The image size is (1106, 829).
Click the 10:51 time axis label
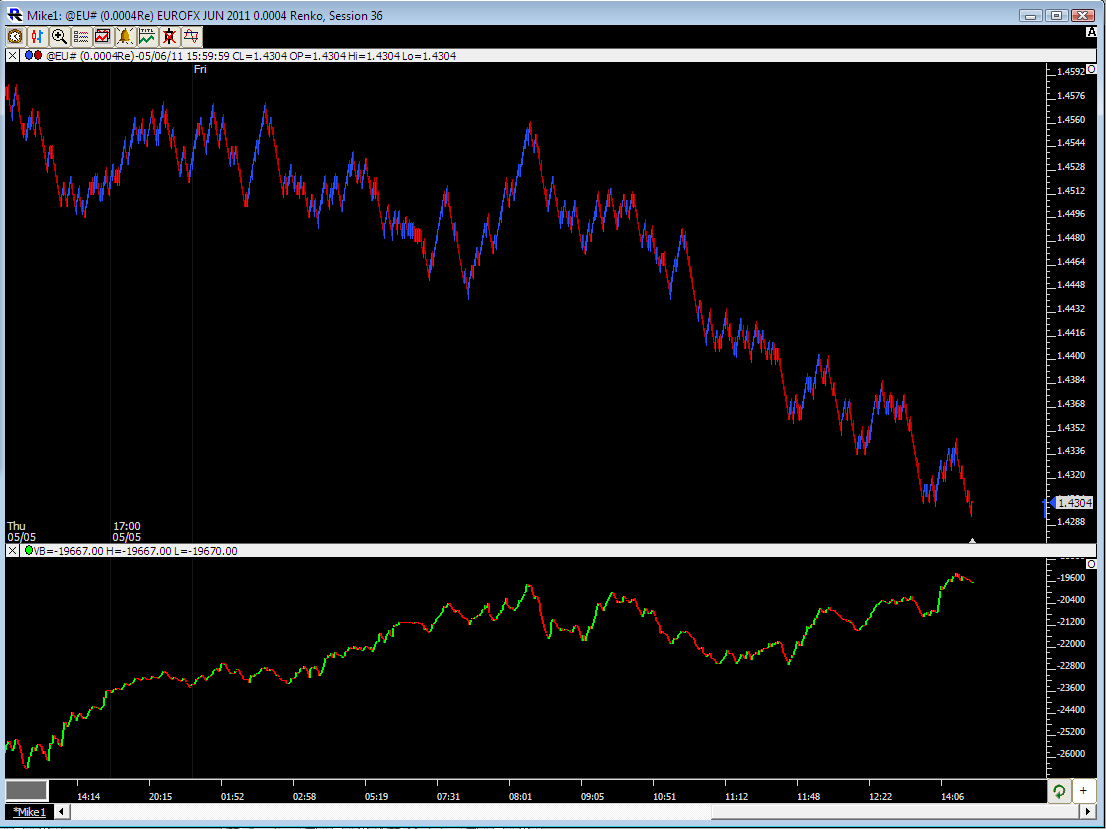(x=664, y=797)
